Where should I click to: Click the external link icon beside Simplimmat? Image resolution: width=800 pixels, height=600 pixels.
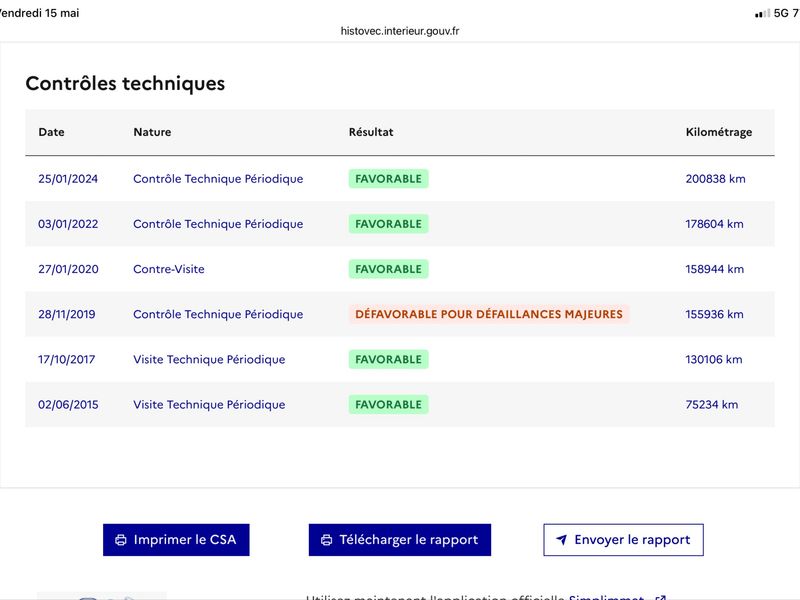pyautogui.click(x=660, y=597)
